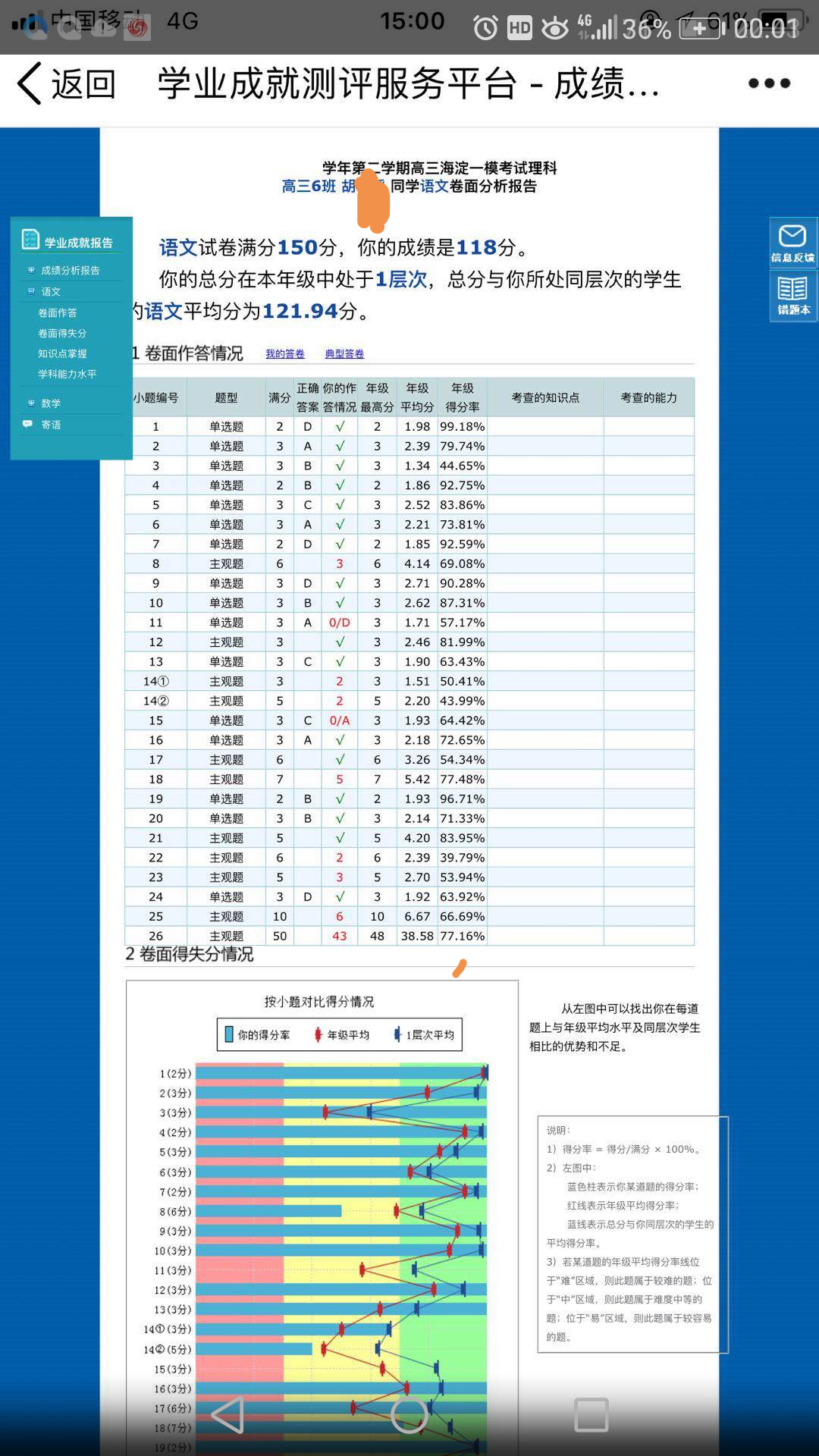The height and width of the screenshot is (1456, 819).
Task: Click the 2 卷面得失分情况 section heading
Action: (x=190, y=954)
